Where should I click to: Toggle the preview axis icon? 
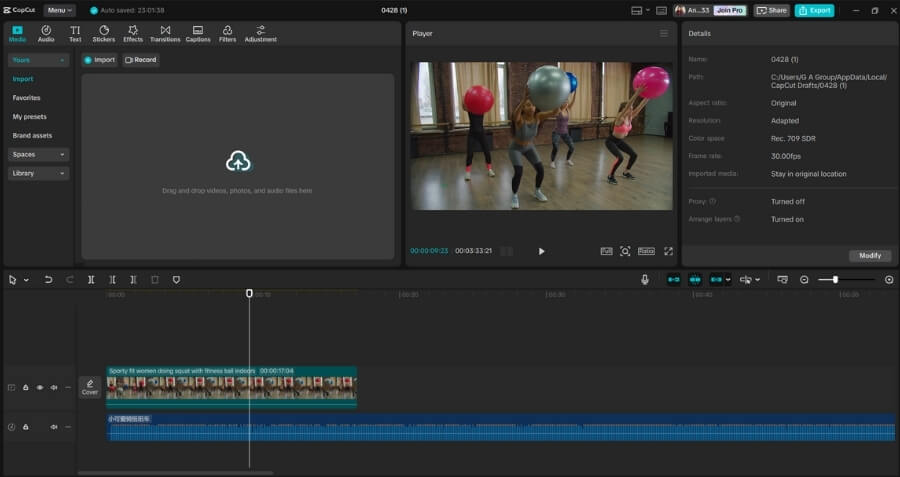[x=746, y=280]
